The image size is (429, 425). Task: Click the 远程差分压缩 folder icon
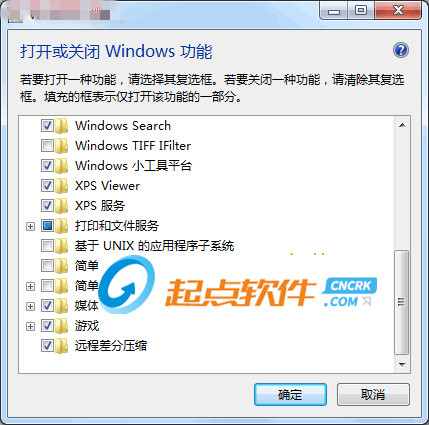click(x=62, y=346)
